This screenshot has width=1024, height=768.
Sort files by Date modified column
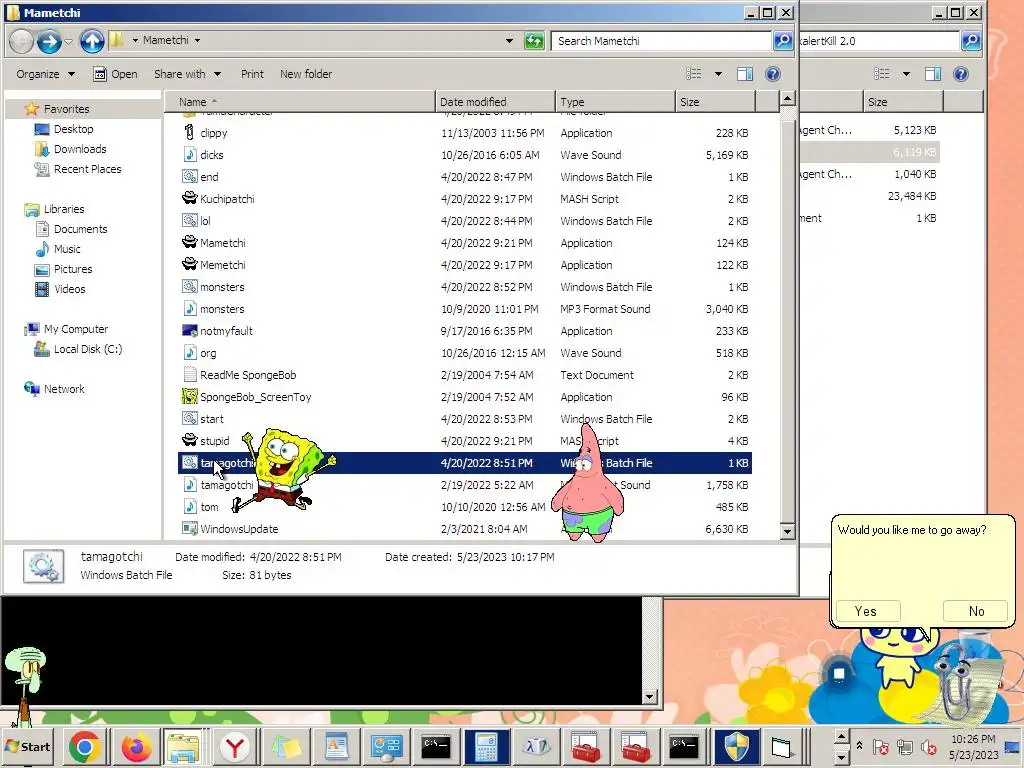pyautogui.click(x=494, y=102)
